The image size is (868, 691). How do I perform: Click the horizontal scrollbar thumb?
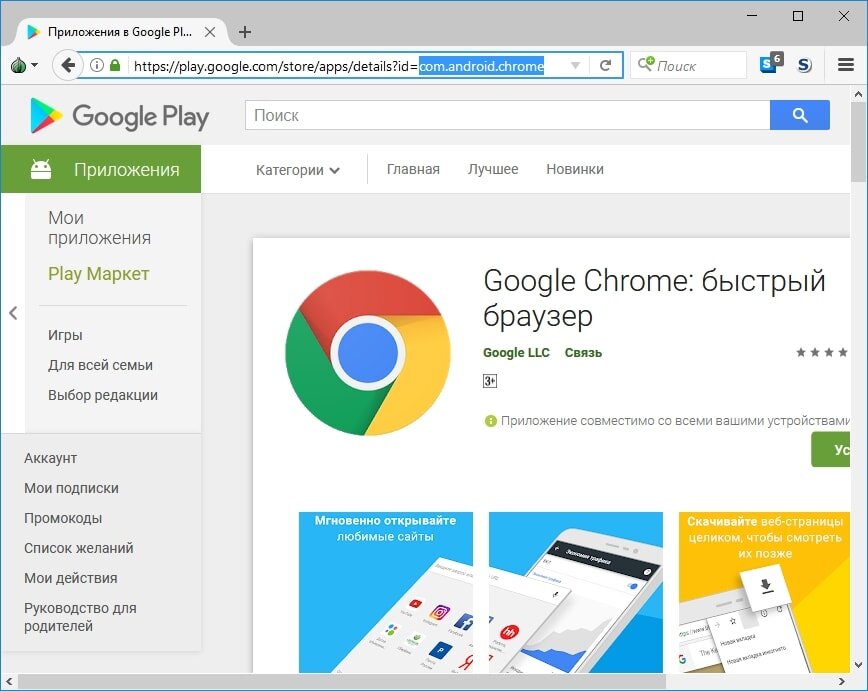(340, 681)
